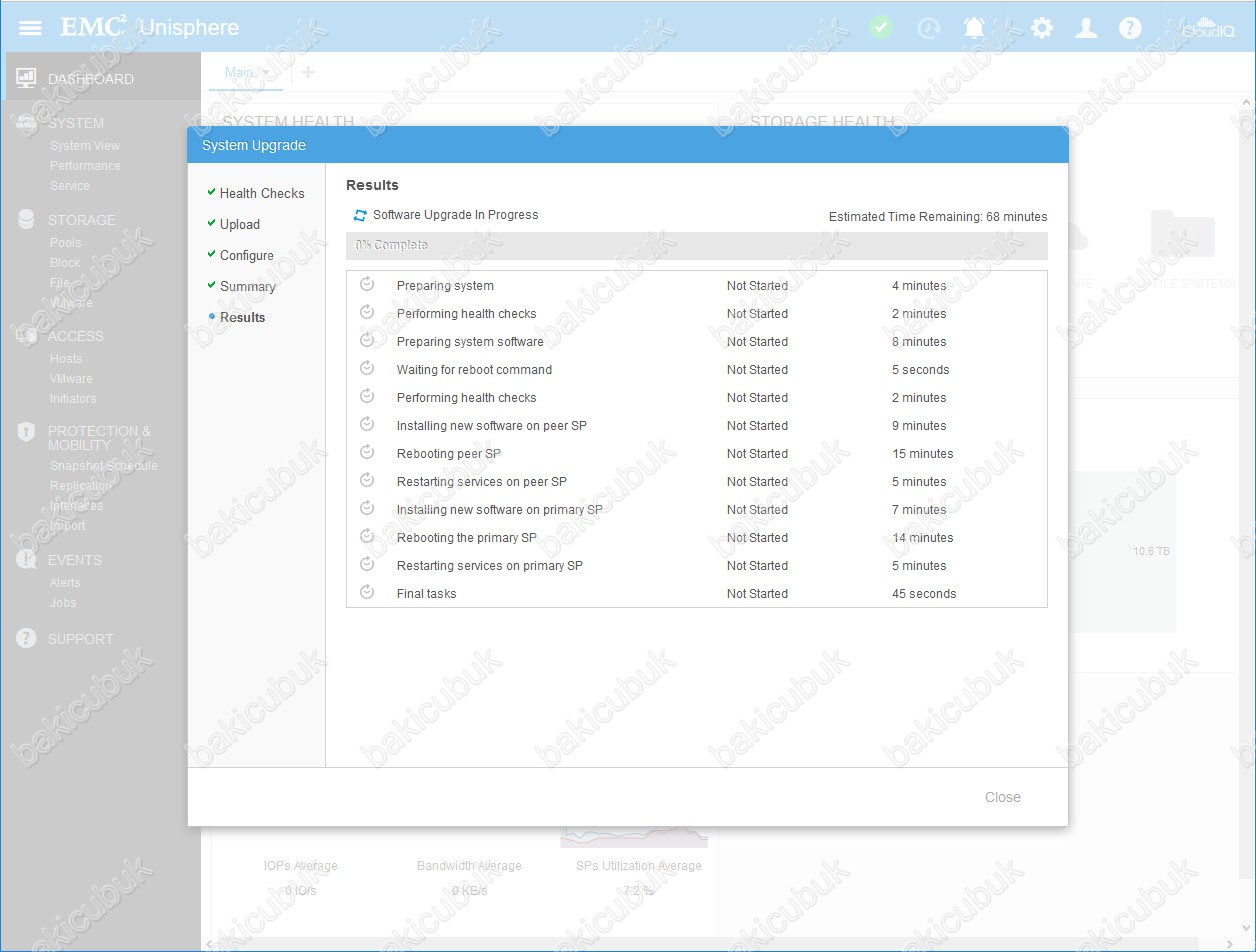The height and width of the screenshot is (952, 1256).
Task: Click the Dashboard icon in sidebar
Action: tap(27, 78)
